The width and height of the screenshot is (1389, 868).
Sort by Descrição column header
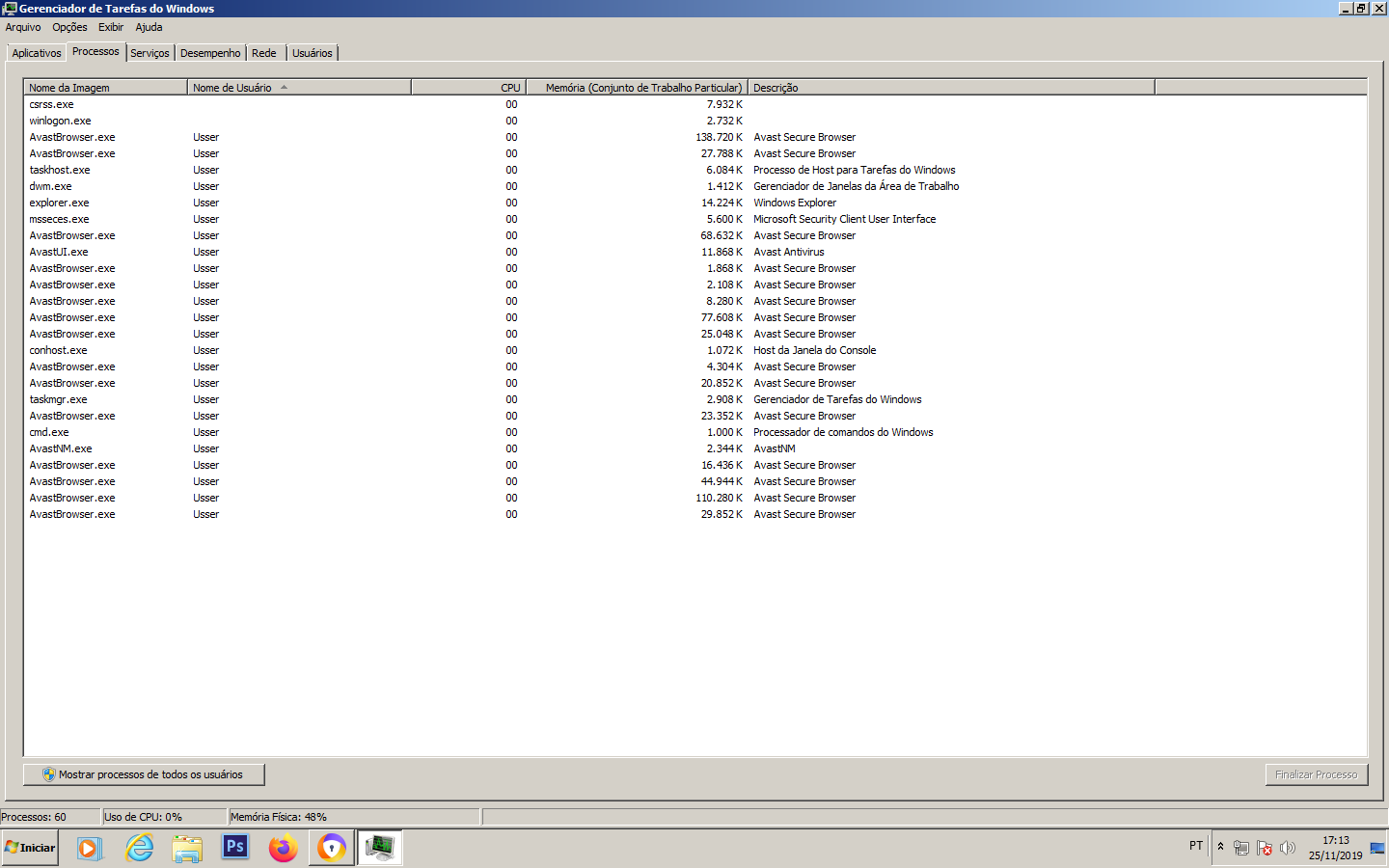click(x=951, y=88)
